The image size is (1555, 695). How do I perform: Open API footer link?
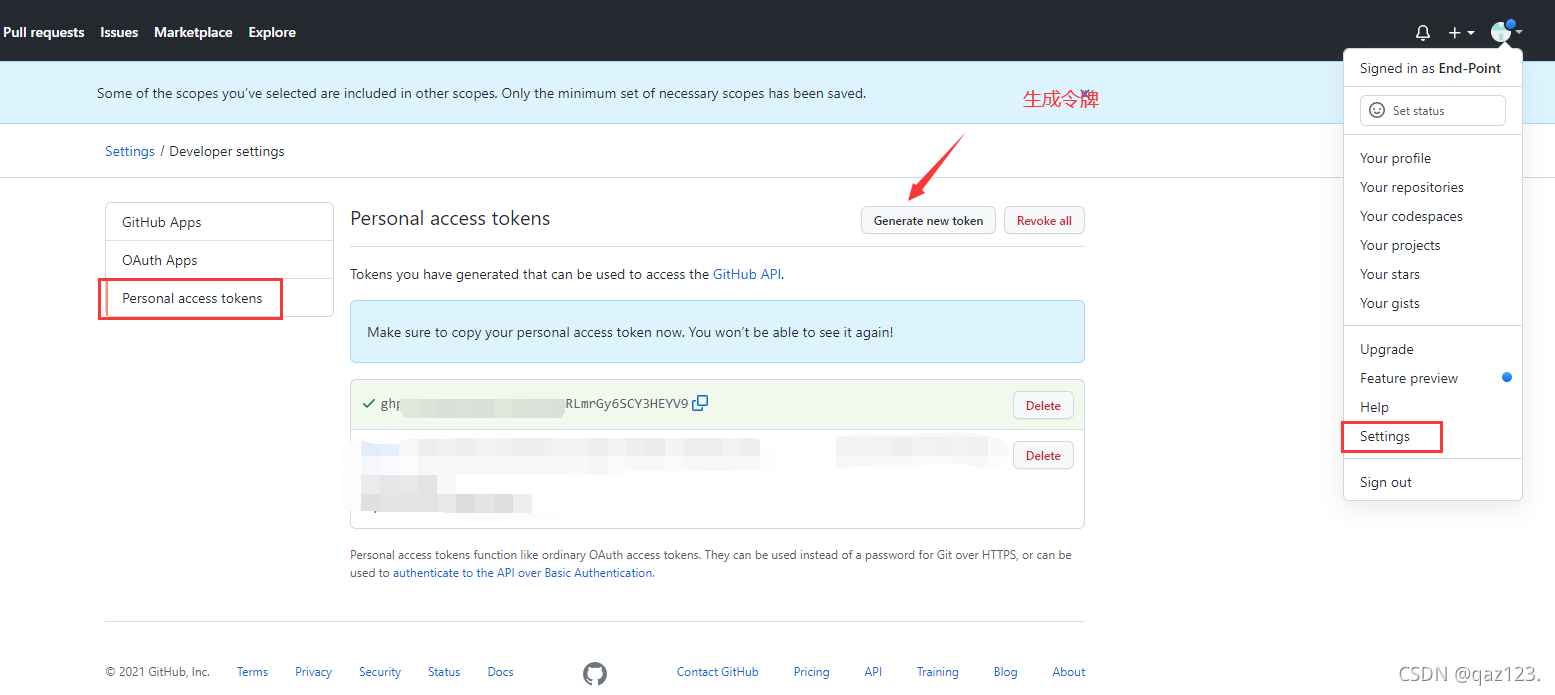[873, 672]
